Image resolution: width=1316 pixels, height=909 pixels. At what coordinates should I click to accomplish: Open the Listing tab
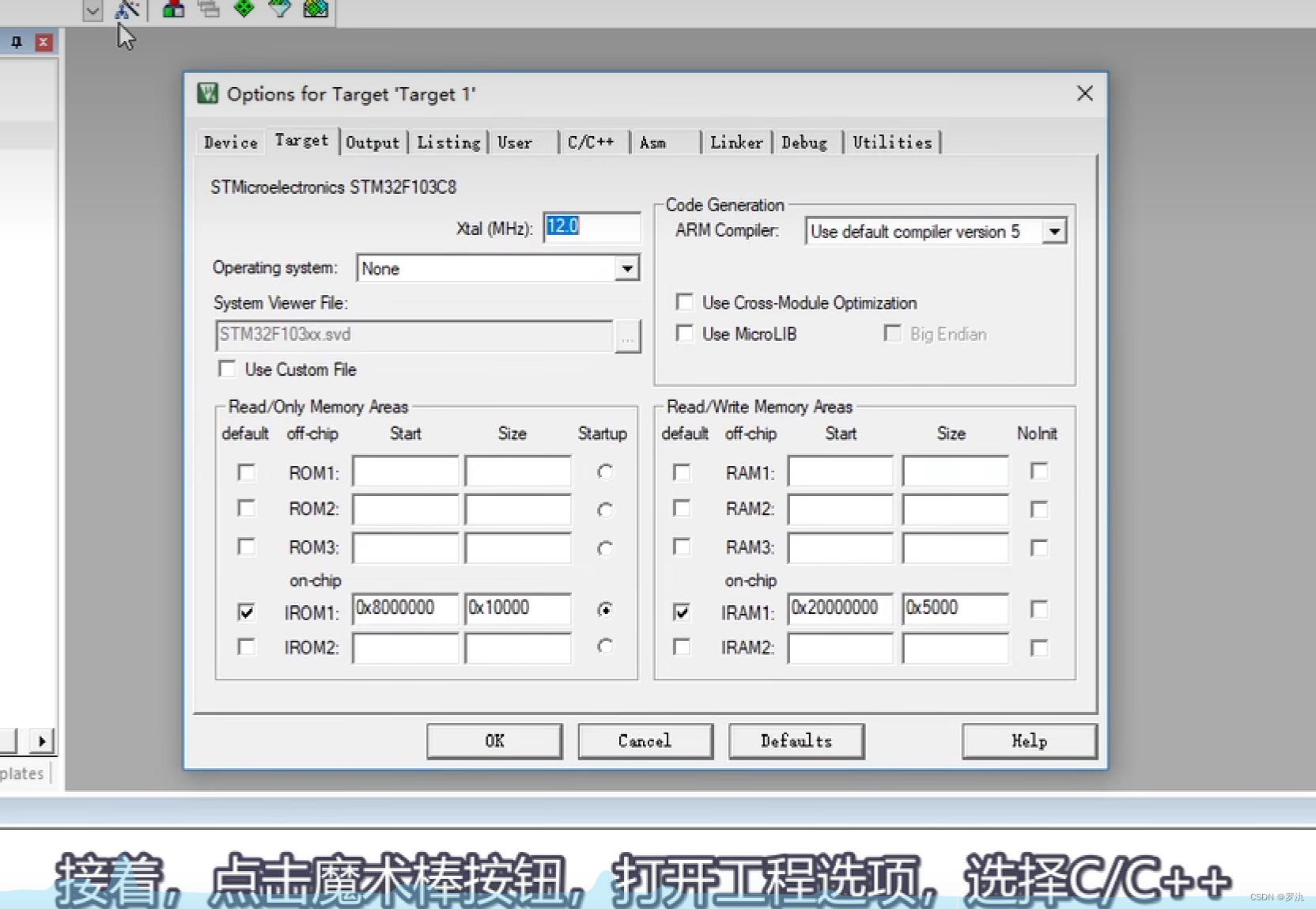(448, 142)
